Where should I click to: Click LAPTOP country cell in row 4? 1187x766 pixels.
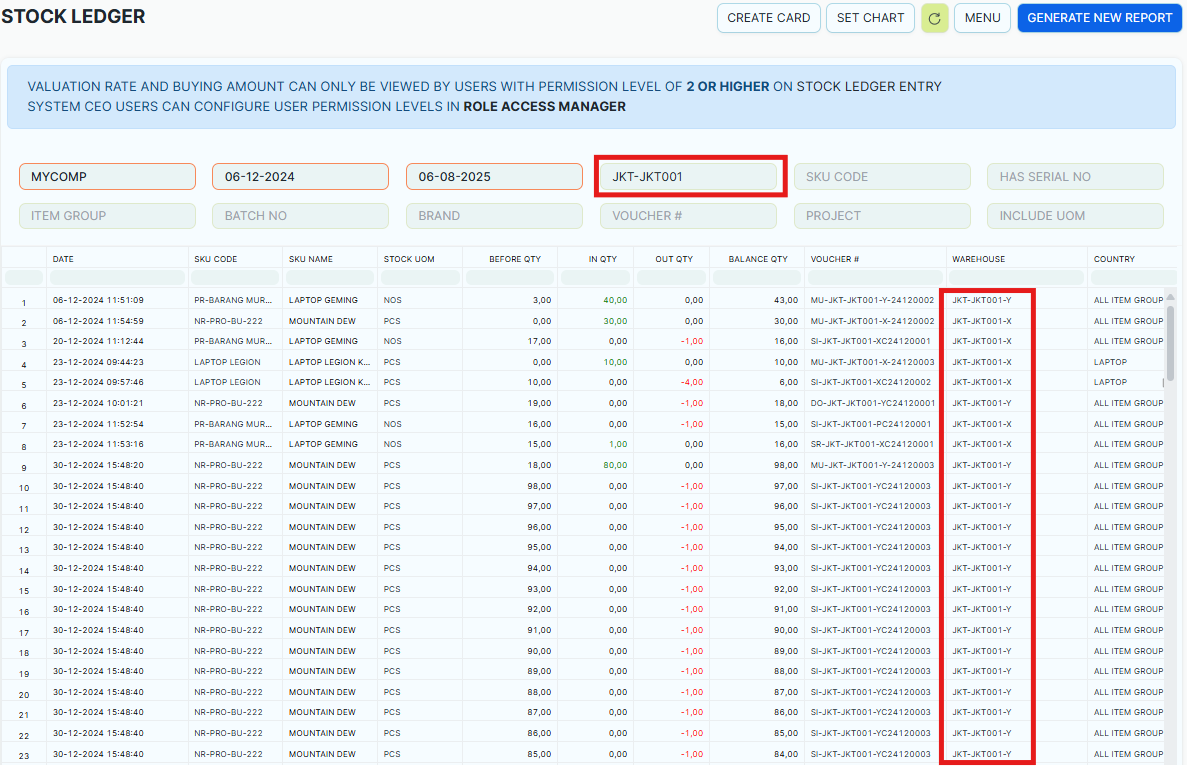pos(1110,362)
